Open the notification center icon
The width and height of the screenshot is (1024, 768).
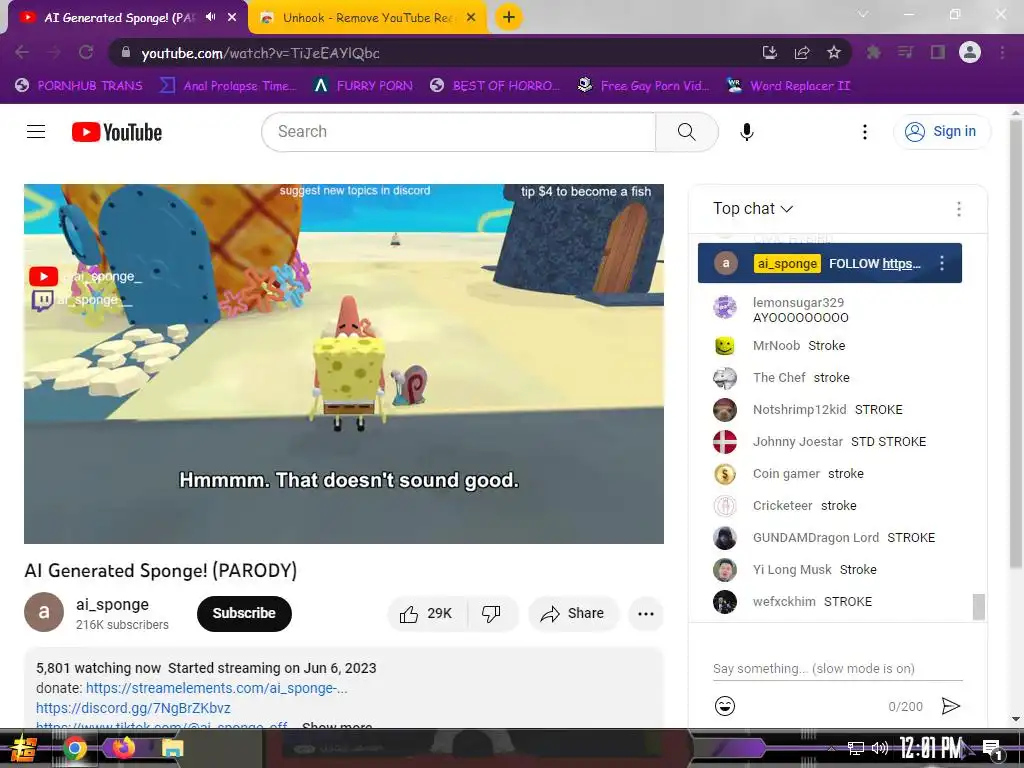(x=993, y=749)
